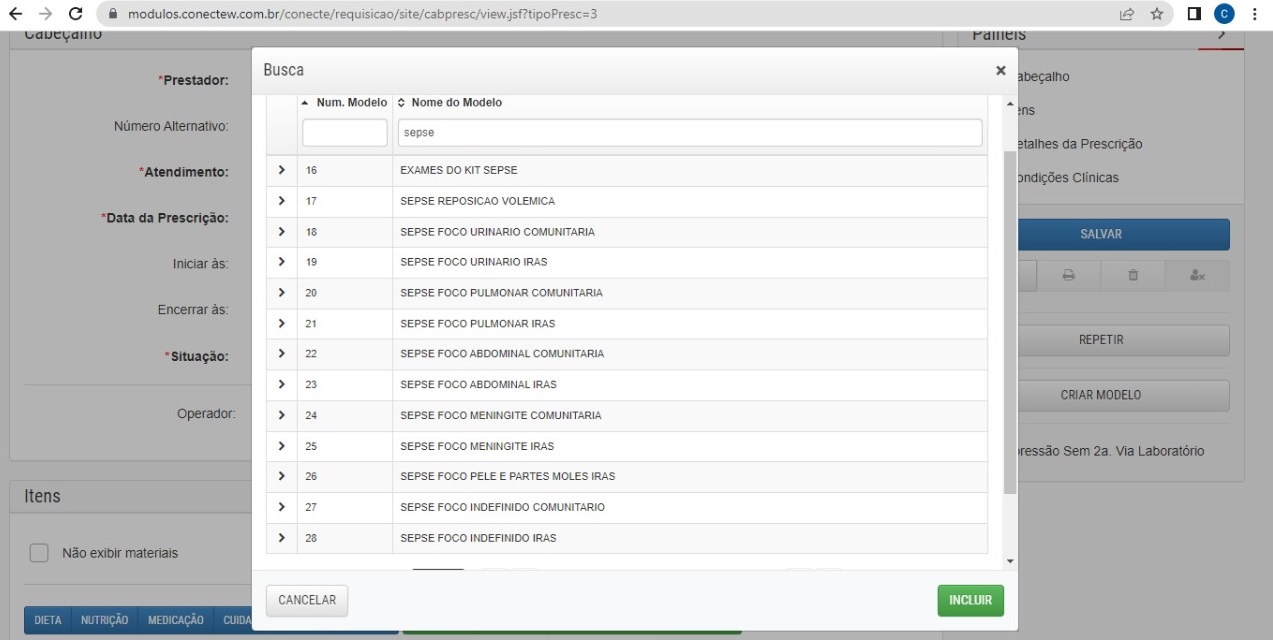Expand SEPSE FOCO PULMONAR COMUNITARIA row

pyautogui.click(x=282, y=293)
